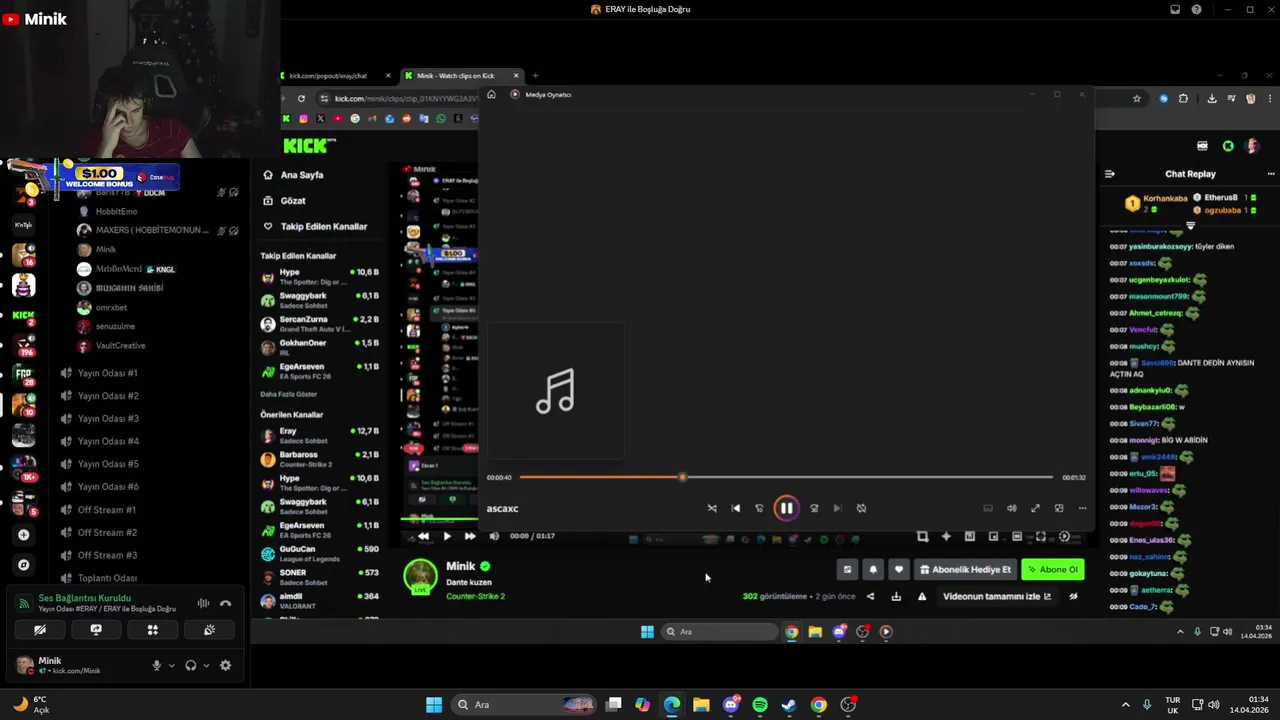This screenshot has height=720, width=1280.
Task: Follow Minik with the heart button
Action: [898, 569]
